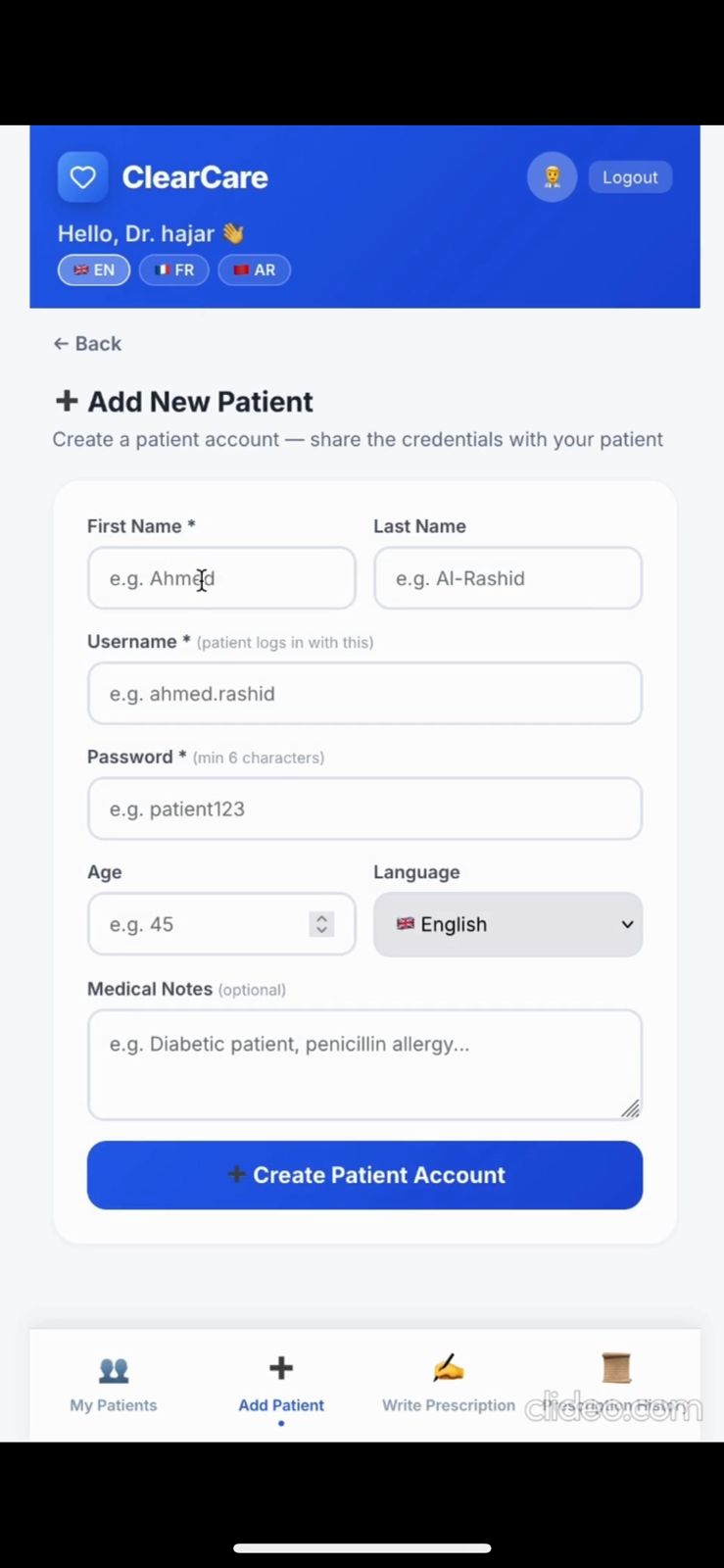Screen dimensions: 724x1568
Task: Click the Create Patient Account button
Action: click(364, 1175)
